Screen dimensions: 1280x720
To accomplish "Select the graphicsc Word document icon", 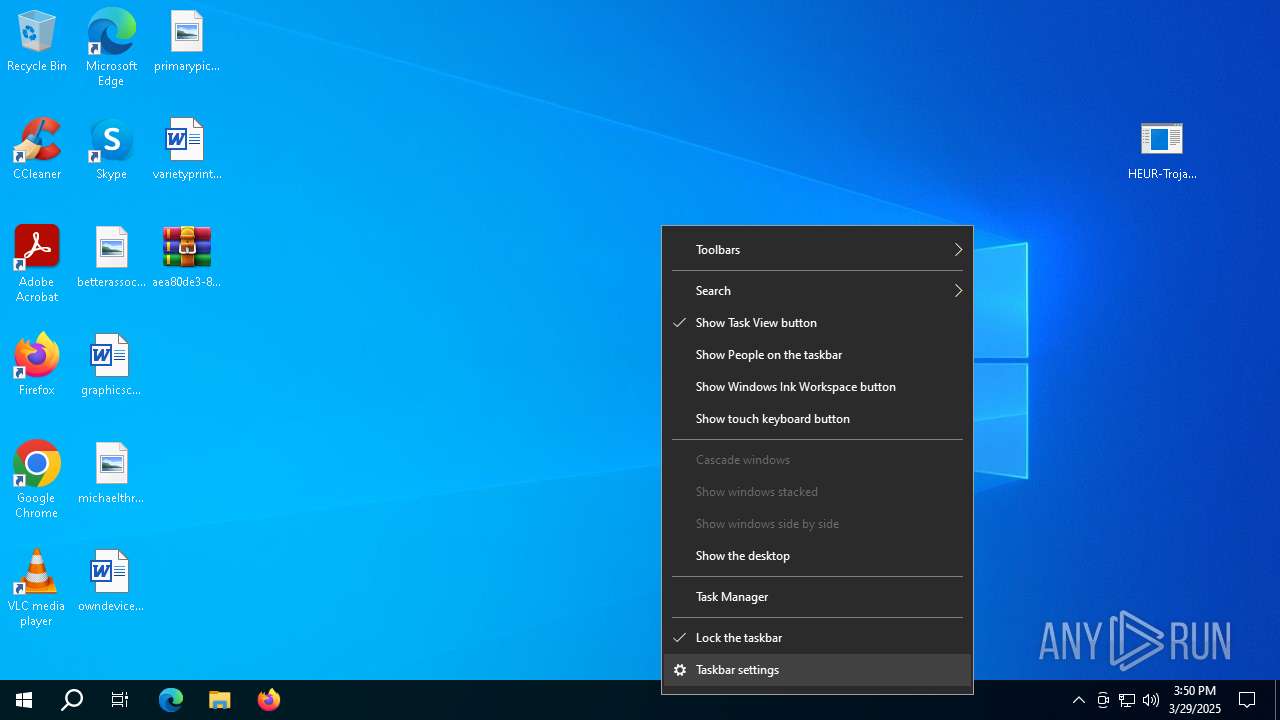I will 111,366.
